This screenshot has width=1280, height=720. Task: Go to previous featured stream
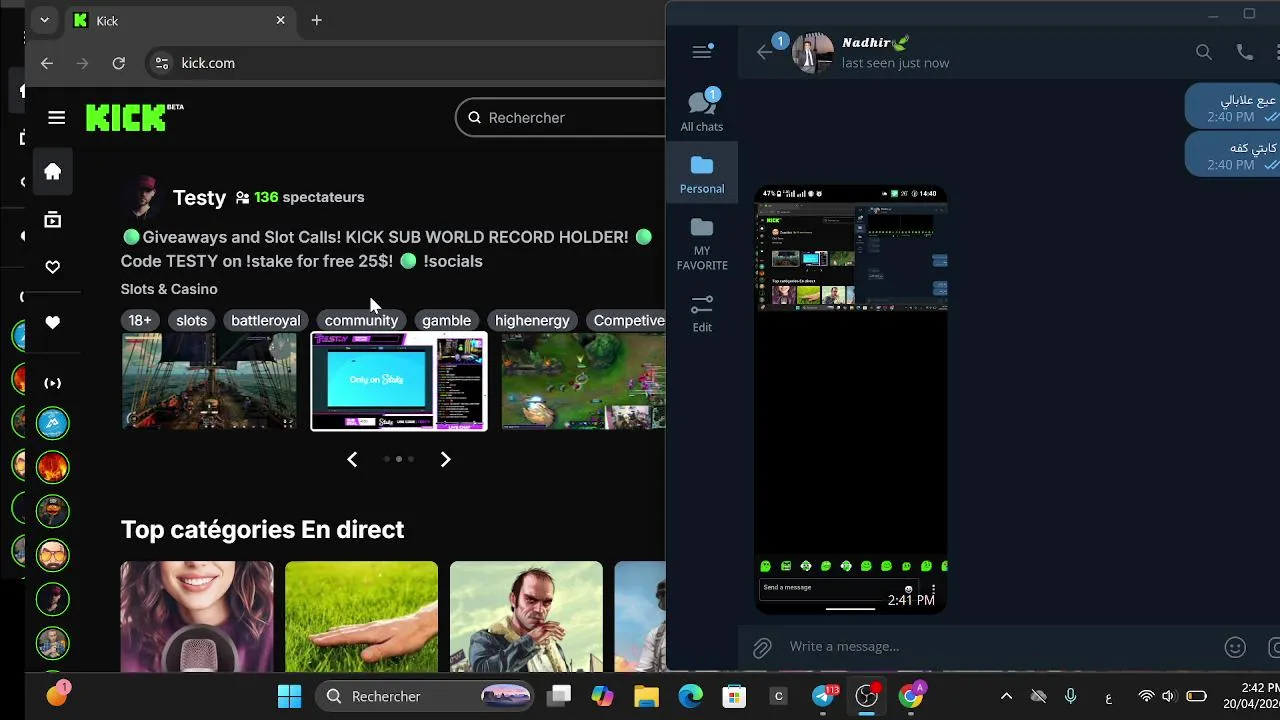(x=352, y=459)
